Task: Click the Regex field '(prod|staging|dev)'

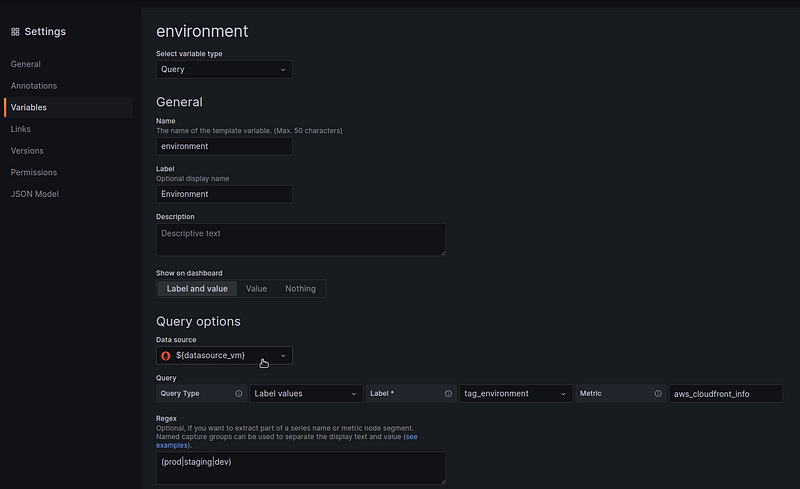Action: click(301, 468)
